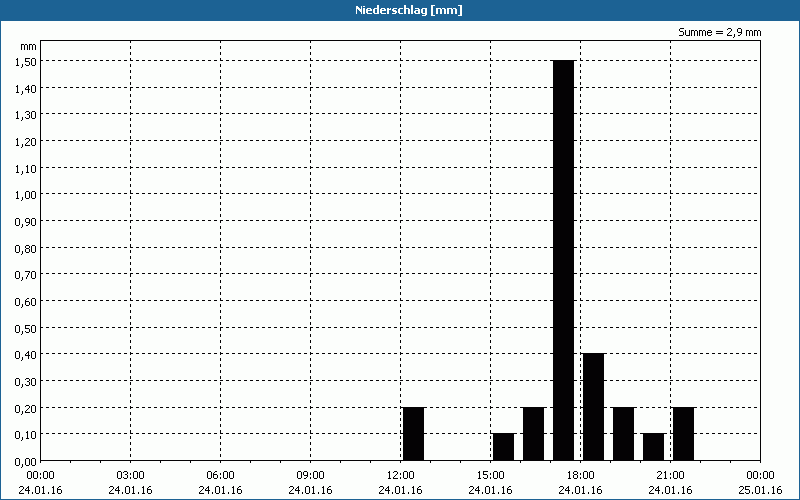
Task: Click the 0,10 bar right after 15:00
Action: (504, 447)
